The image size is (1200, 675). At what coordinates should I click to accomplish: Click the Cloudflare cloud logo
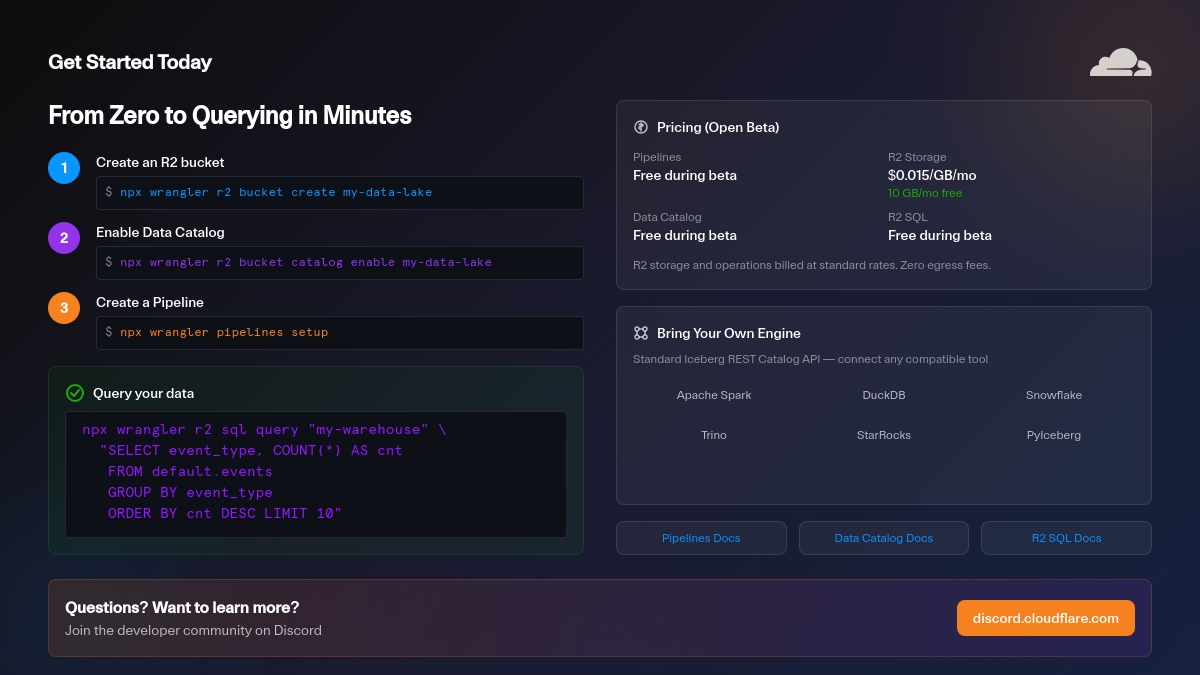(x=1120, y=63)
